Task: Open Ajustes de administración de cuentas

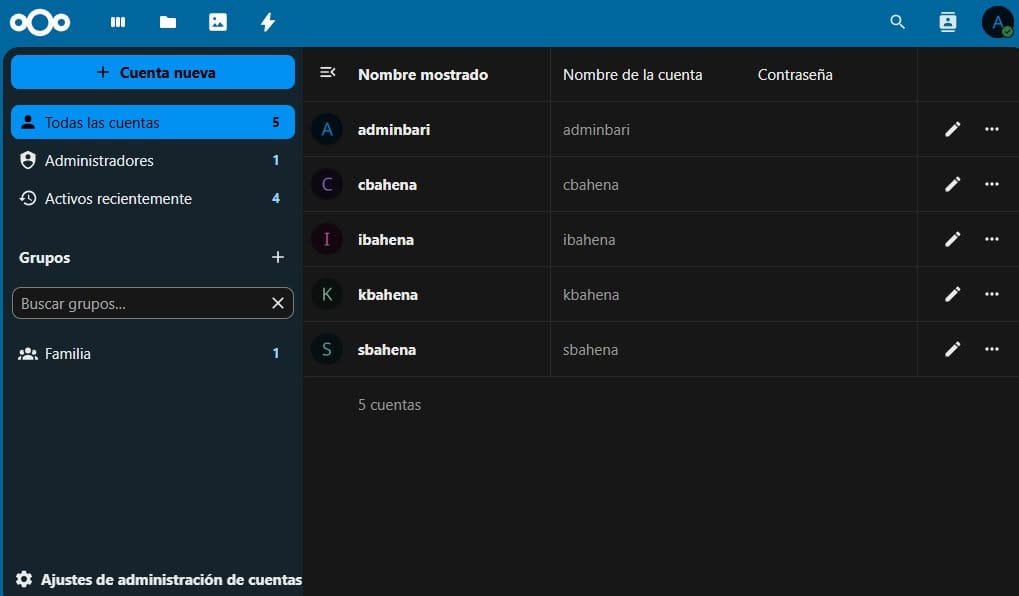Action: [159, 579]
